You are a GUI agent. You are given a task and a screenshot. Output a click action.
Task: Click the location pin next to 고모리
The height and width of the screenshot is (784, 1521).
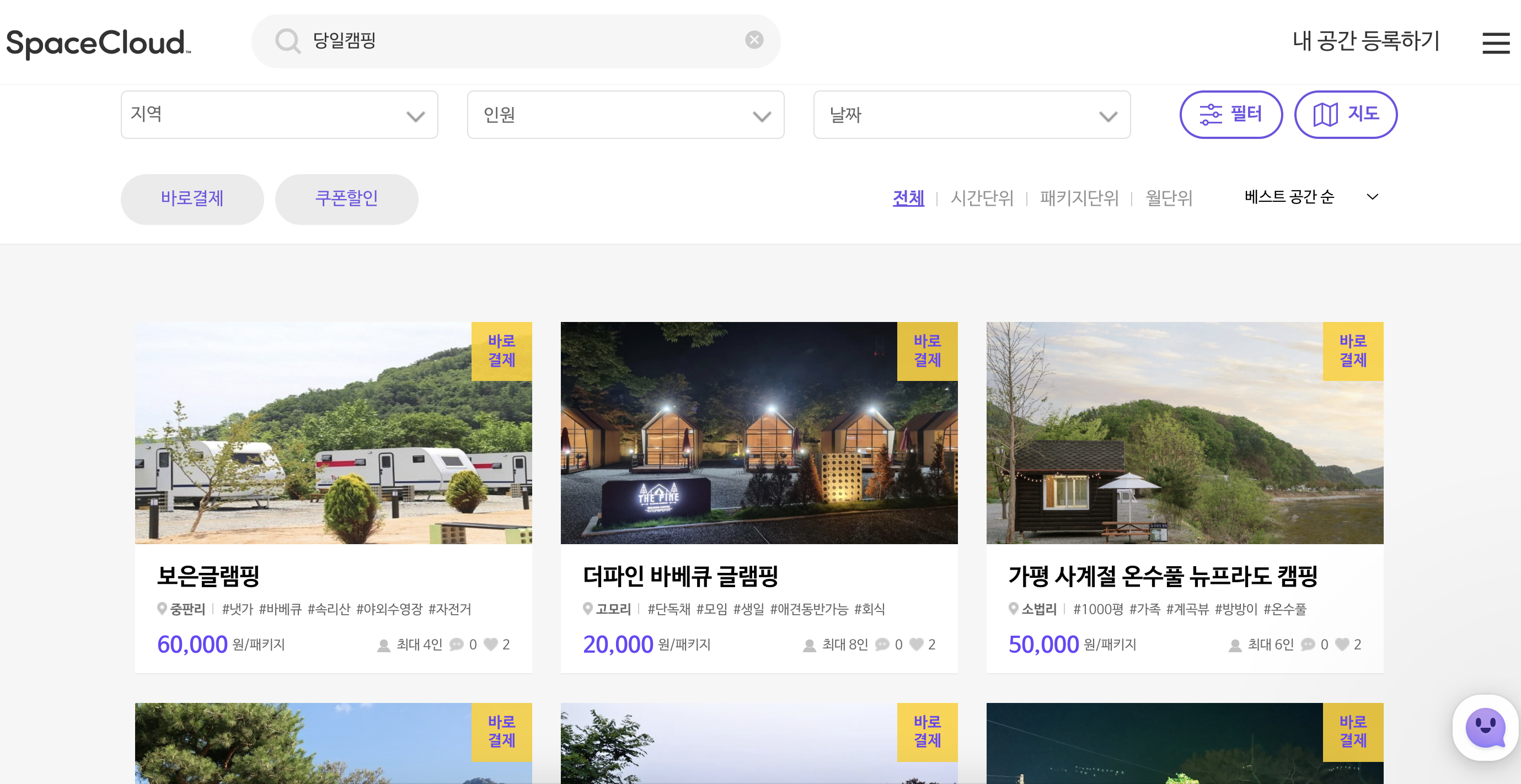click(x=587, y=609)
